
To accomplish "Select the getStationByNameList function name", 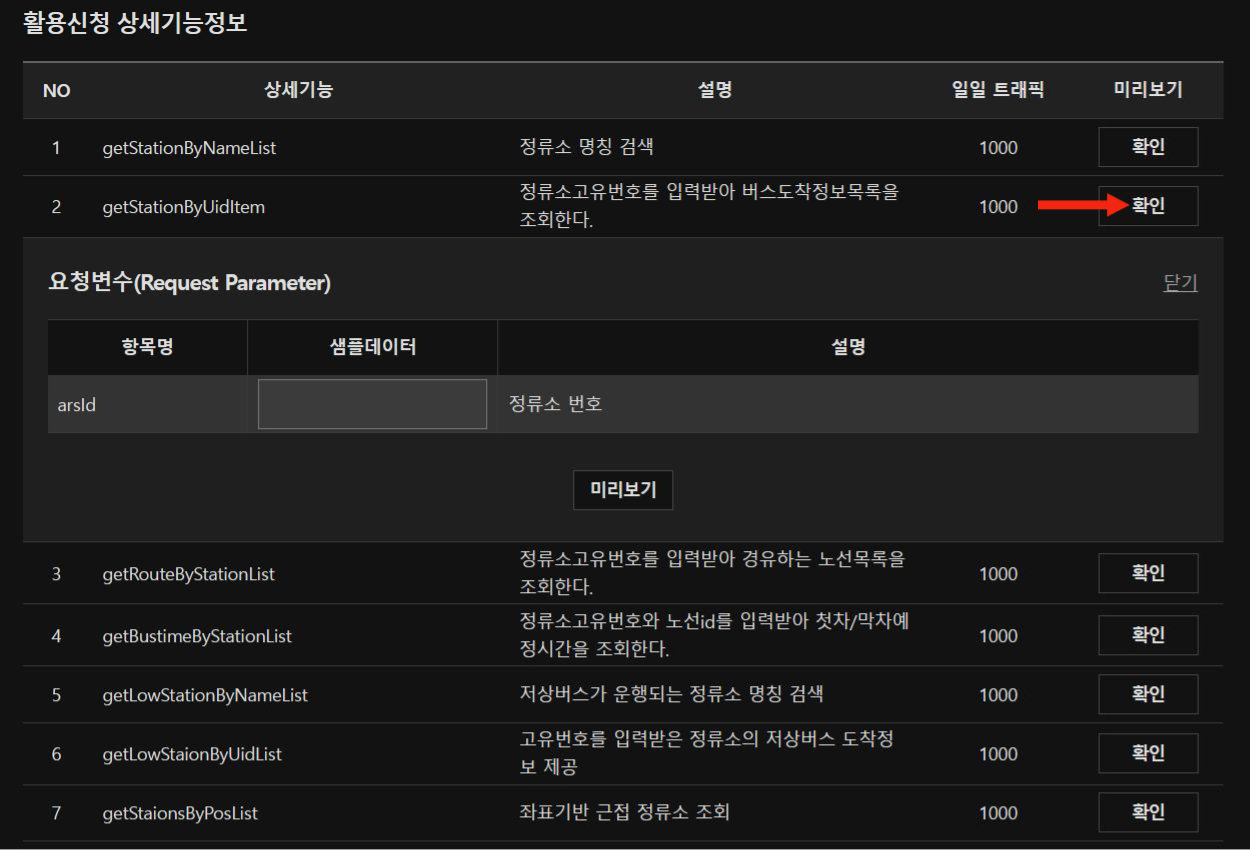I will click(x=189, y=148).
